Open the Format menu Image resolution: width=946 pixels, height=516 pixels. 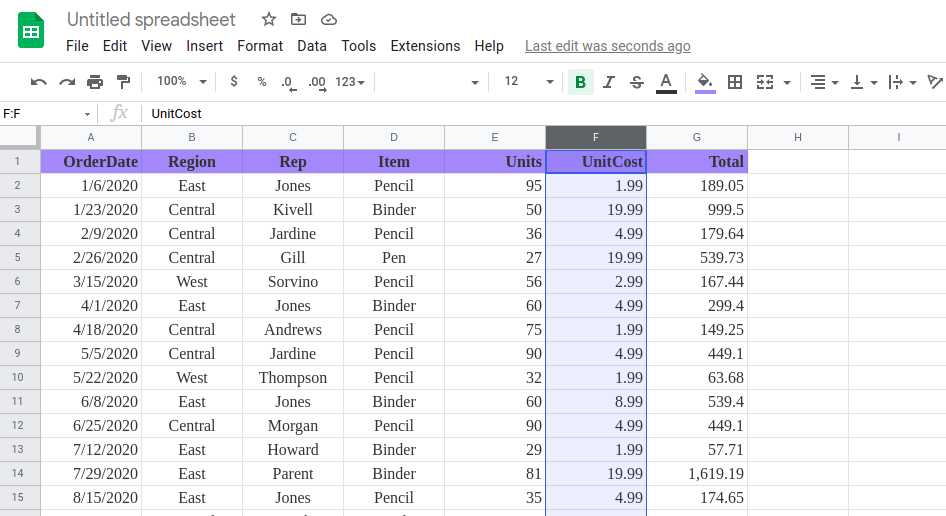click(x=260, y=46)
